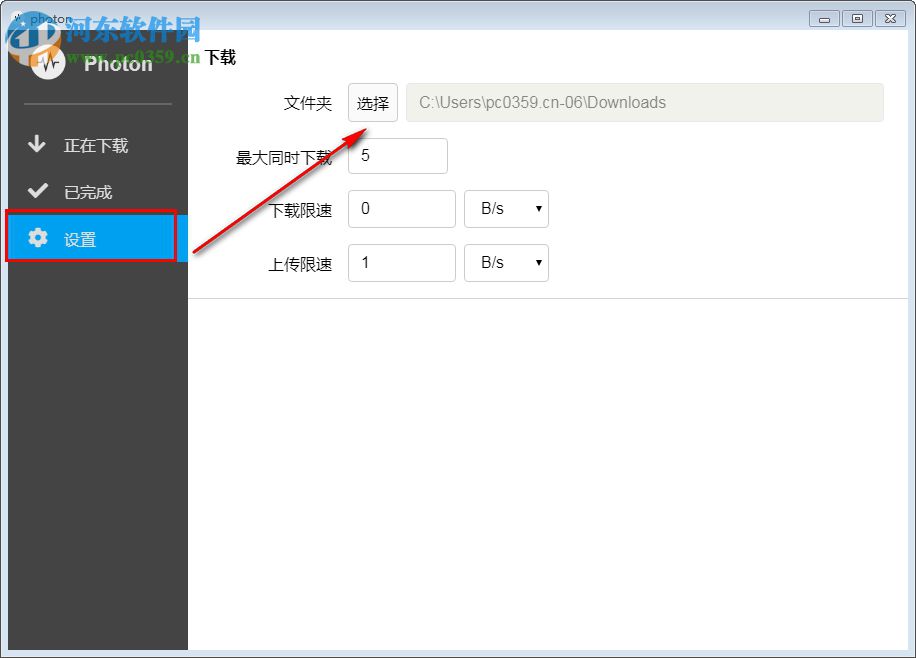This screenshot has width=916, height=658.
Task: Open the download speed unit B/s dropdown
Action: pos(506,209)
